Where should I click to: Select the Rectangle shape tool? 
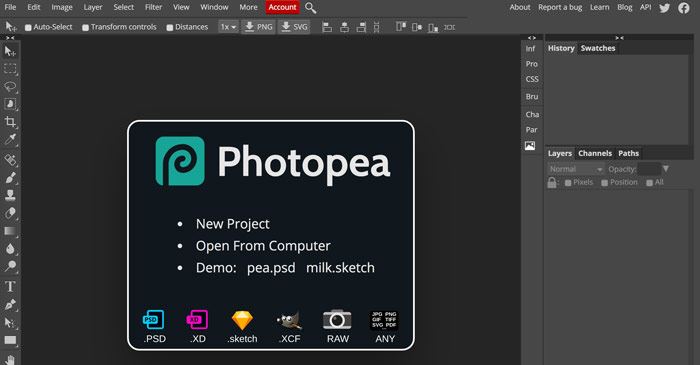(10, 340)
